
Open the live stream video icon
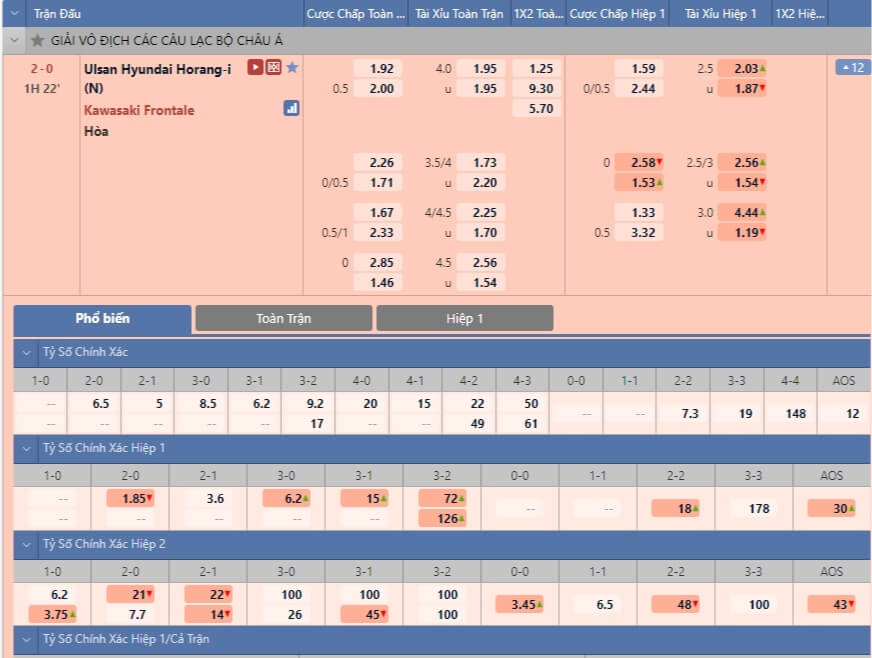[255, 68]
